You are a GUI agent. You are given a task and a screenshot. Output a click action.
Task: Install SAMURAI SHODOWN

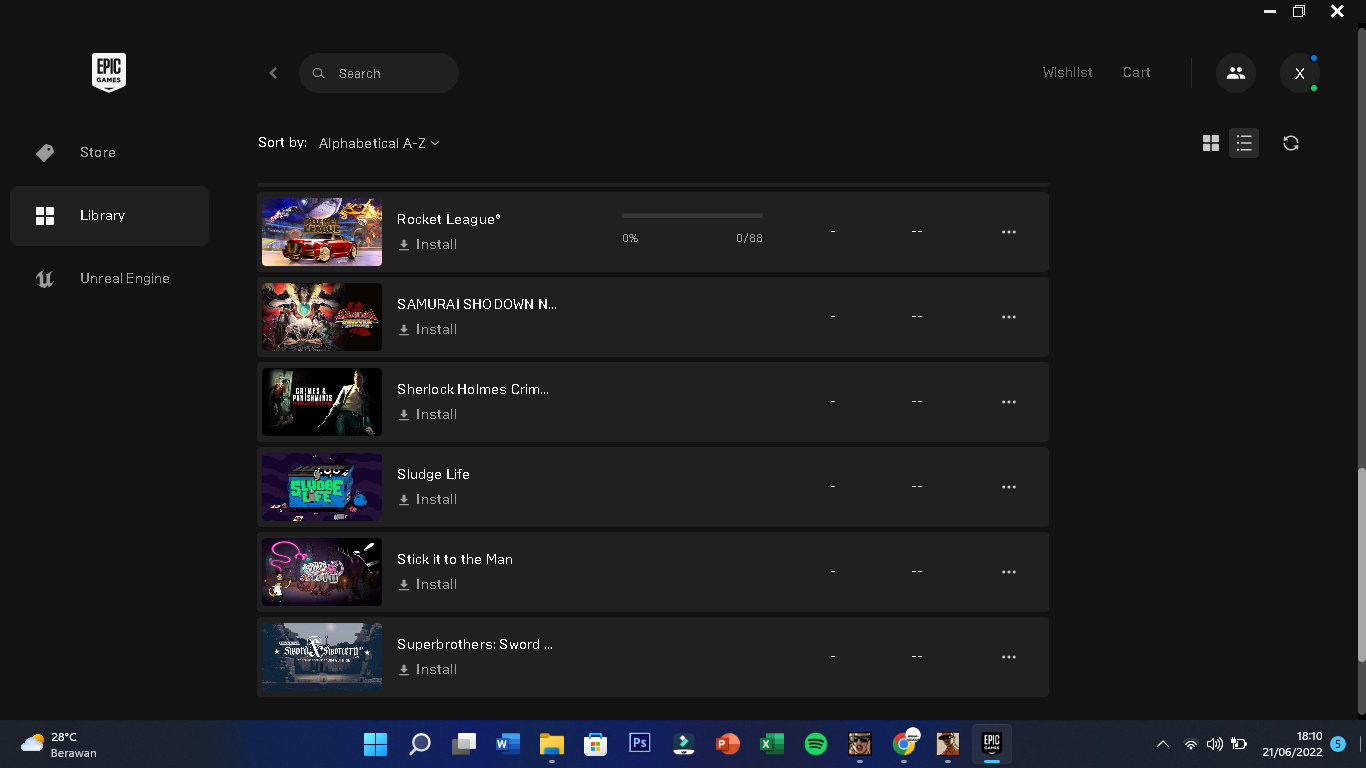coord(428,329)
